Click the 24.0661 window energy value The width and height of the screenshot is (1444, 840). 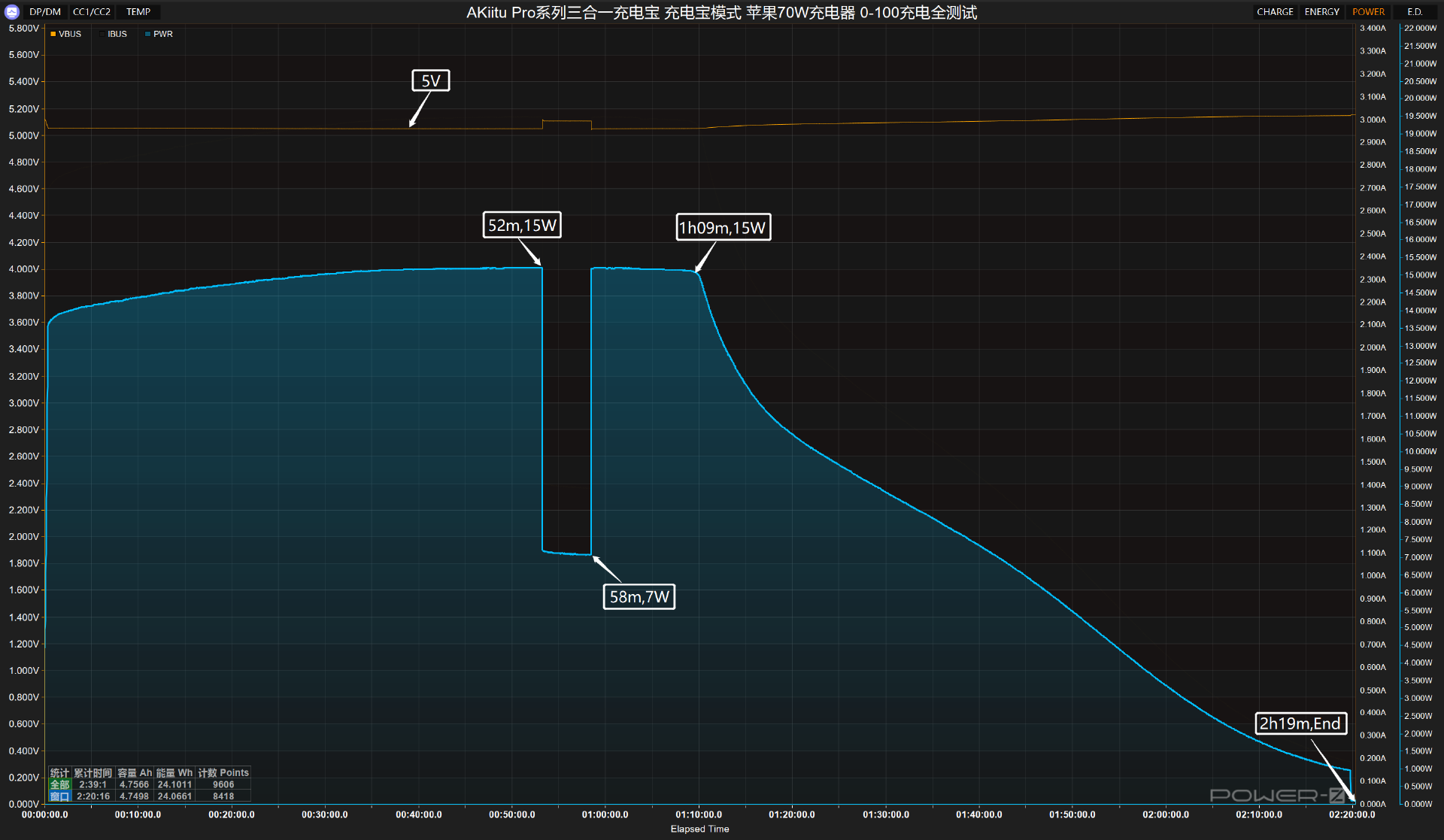pyautogui.click(x=174, y=796)
